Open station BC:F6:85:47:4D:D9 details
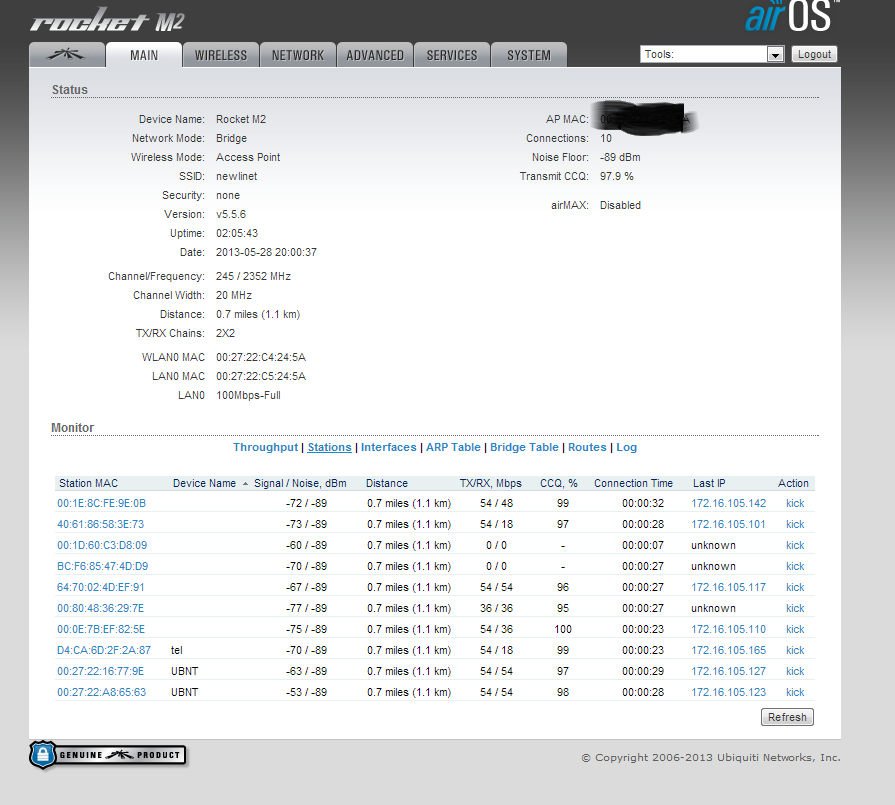Viewport: 895px width, 805px height. [103, 566]
